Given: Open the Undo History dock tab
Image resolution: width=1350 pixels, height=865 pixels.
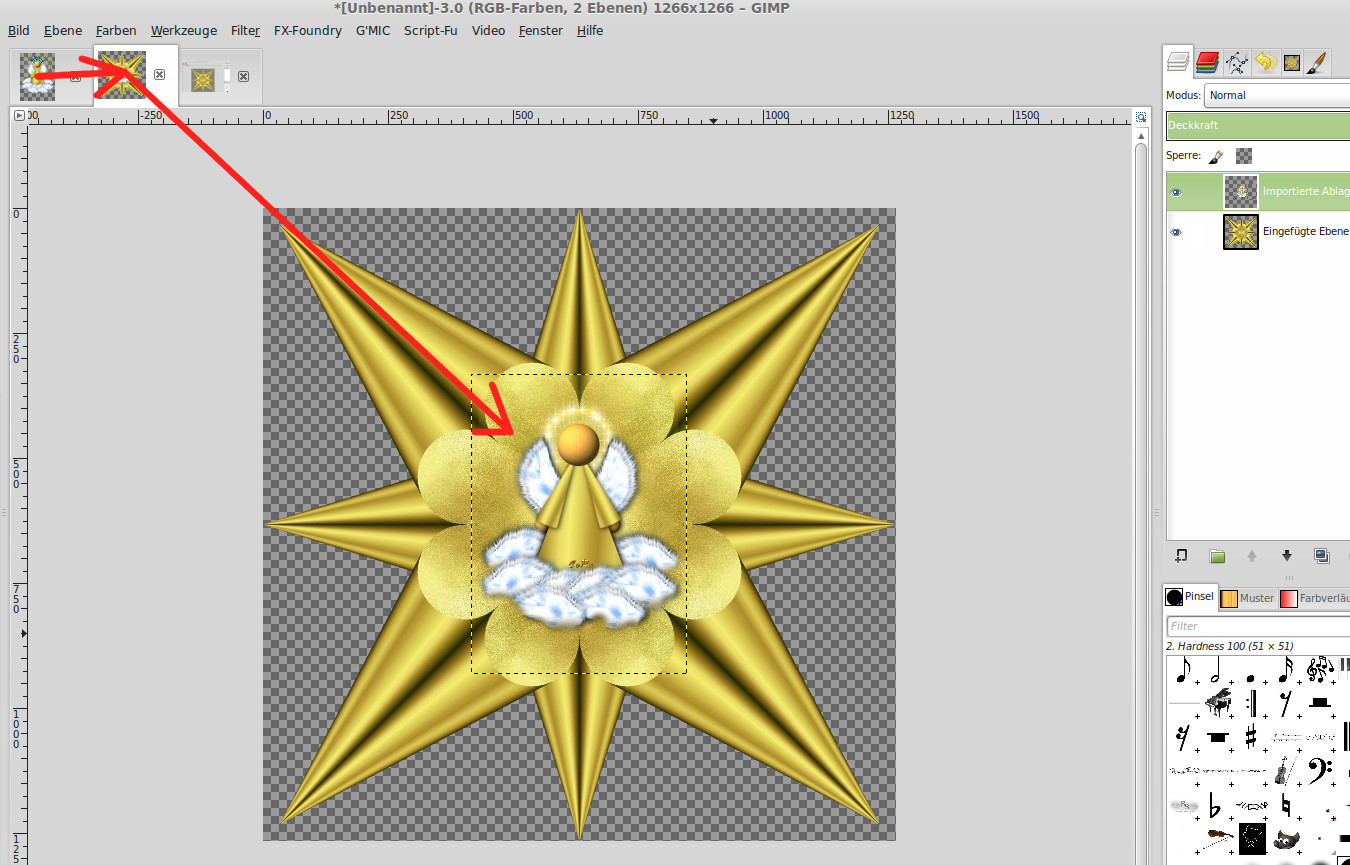Looking at the screenshot, I should 1264,63.
